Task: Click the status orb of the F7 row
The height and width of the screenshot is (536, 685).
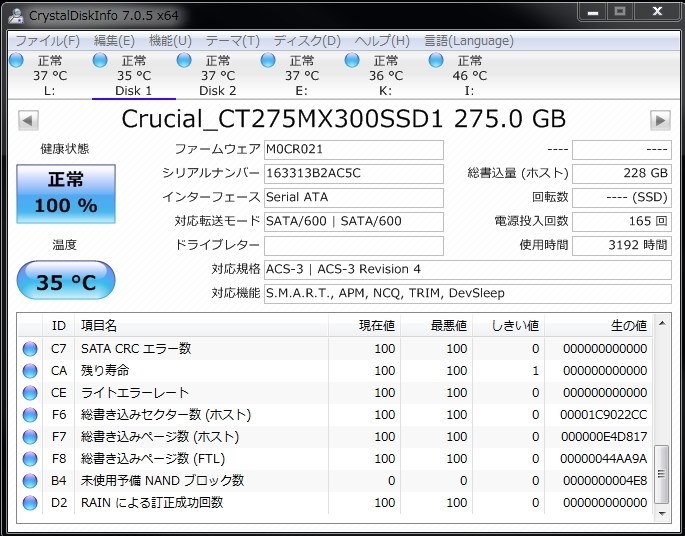Action: (30, 437)
